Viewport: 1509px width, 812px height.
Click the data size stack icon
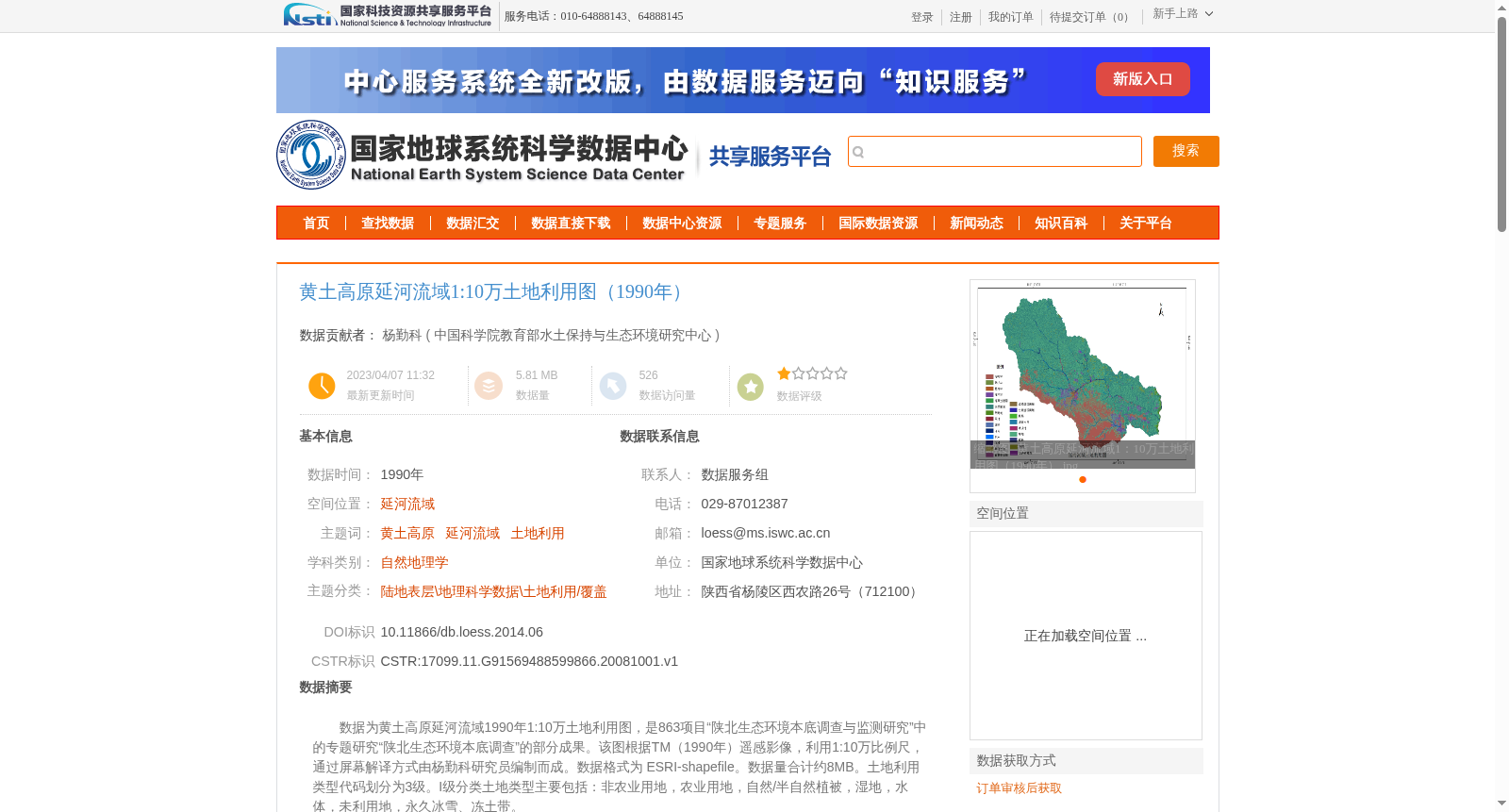489,386
